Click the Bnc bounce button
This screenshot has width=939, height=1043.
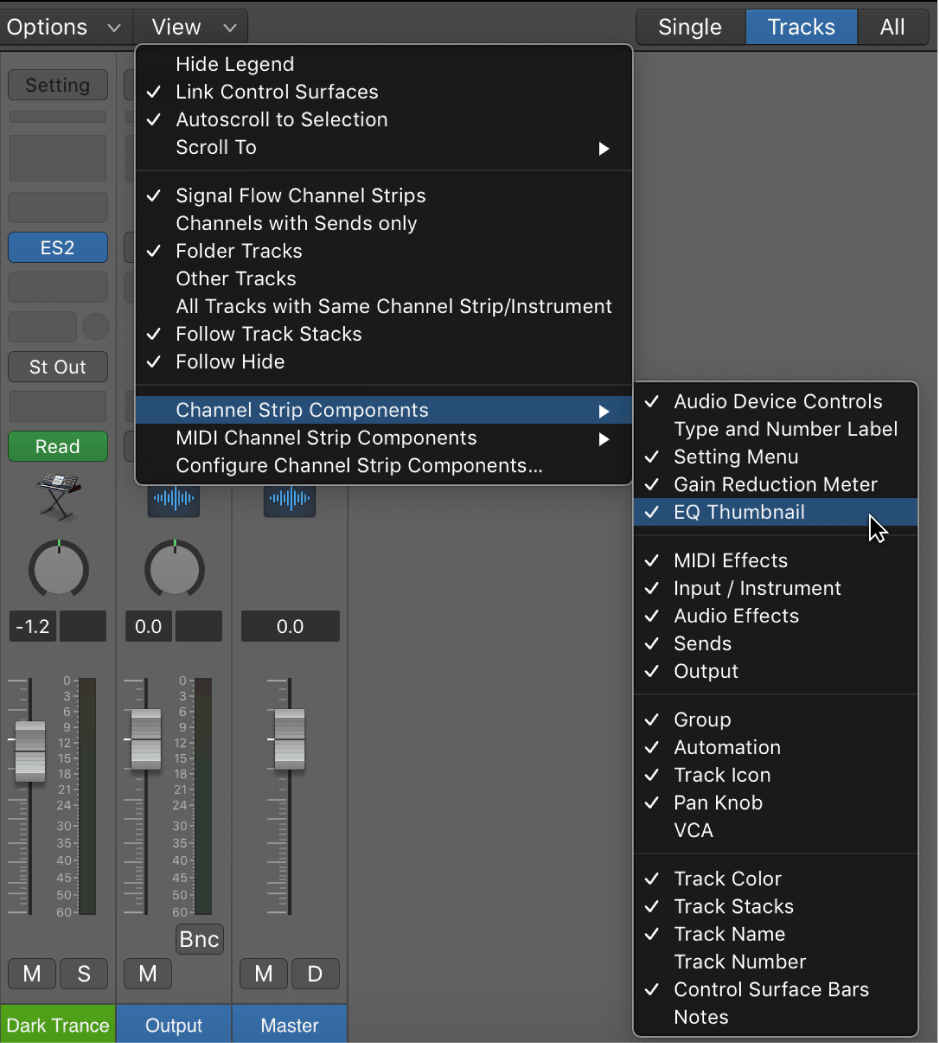(200, 939)
